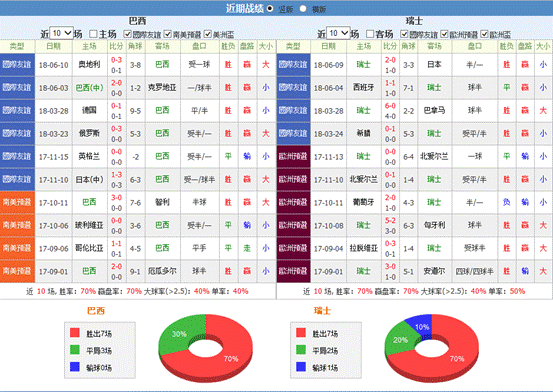Click the 近期战绩 section title
The image size is (553, 392).
(x=245, y=8)
